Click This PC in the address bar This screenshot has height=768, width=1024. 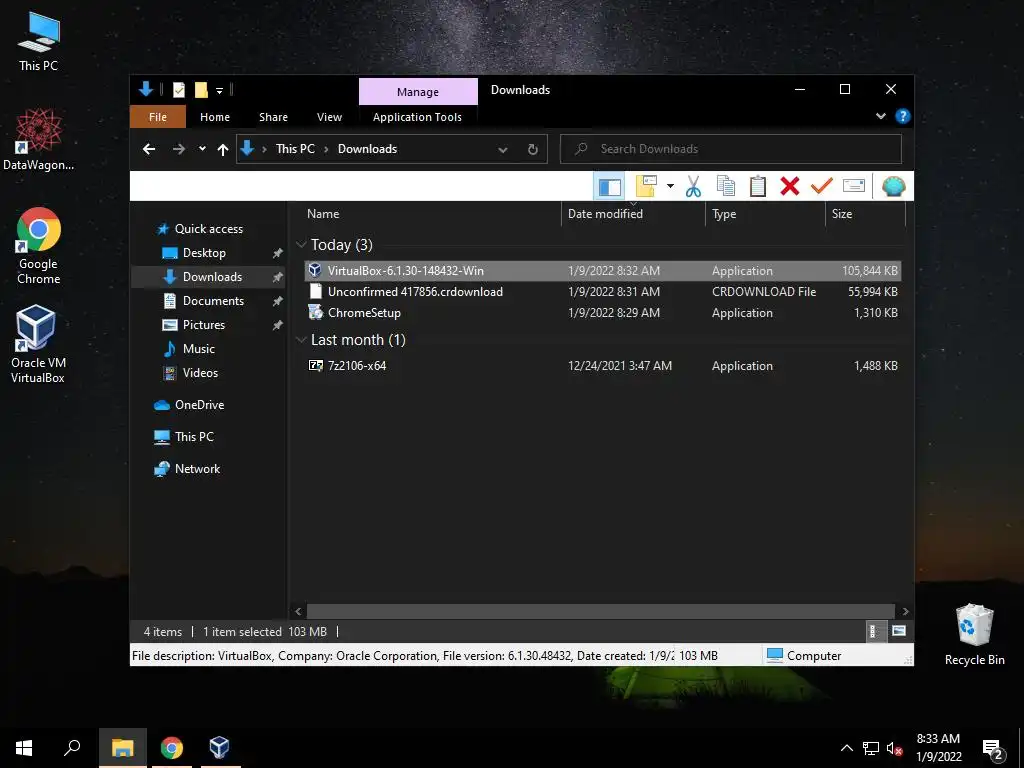click(x=295, y=149)
